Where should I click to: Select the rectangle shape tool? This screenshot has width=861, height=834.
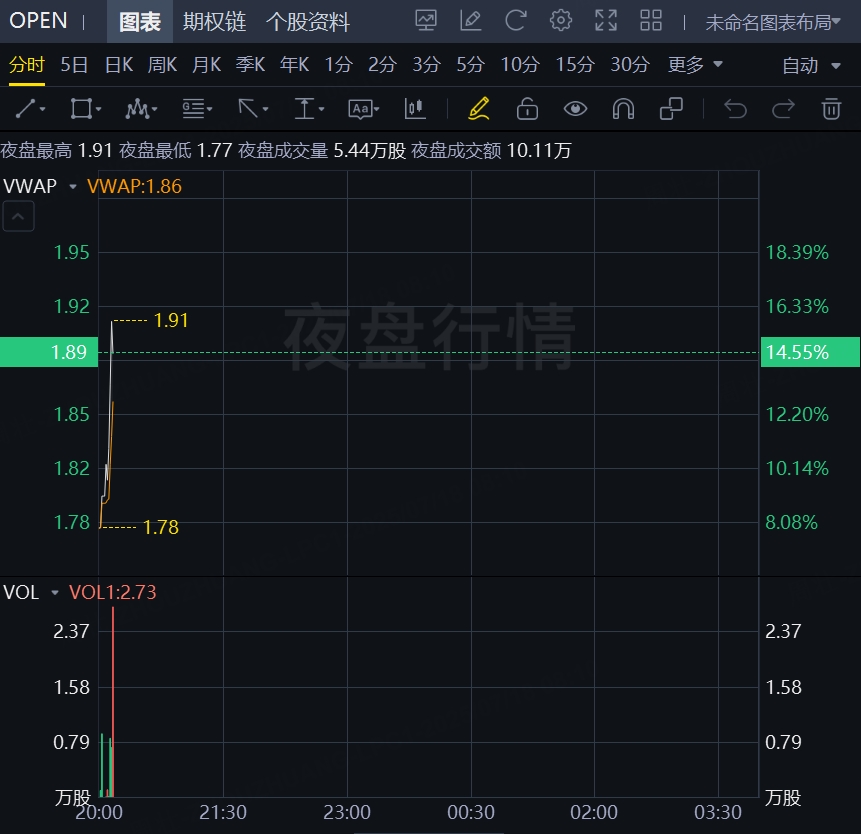click(85, 108)
